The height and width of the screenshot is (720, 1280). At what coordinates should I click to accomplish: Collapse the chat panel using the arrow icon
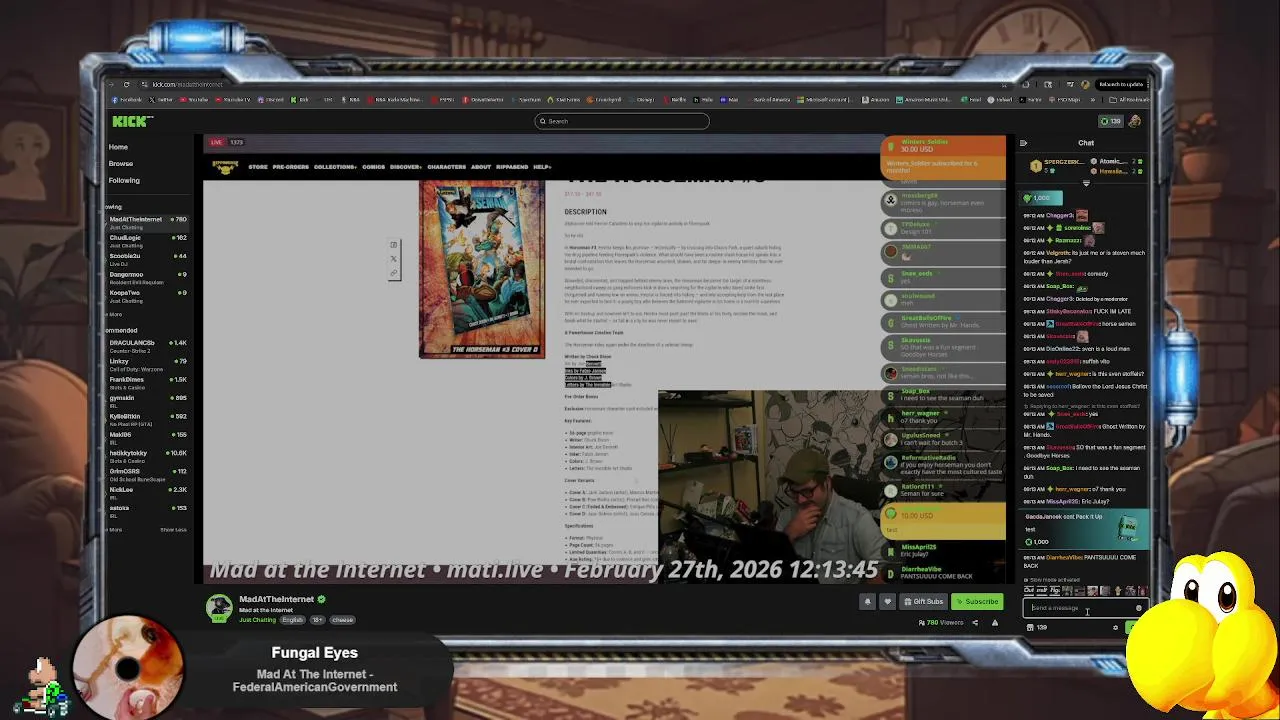(1023, 143)
